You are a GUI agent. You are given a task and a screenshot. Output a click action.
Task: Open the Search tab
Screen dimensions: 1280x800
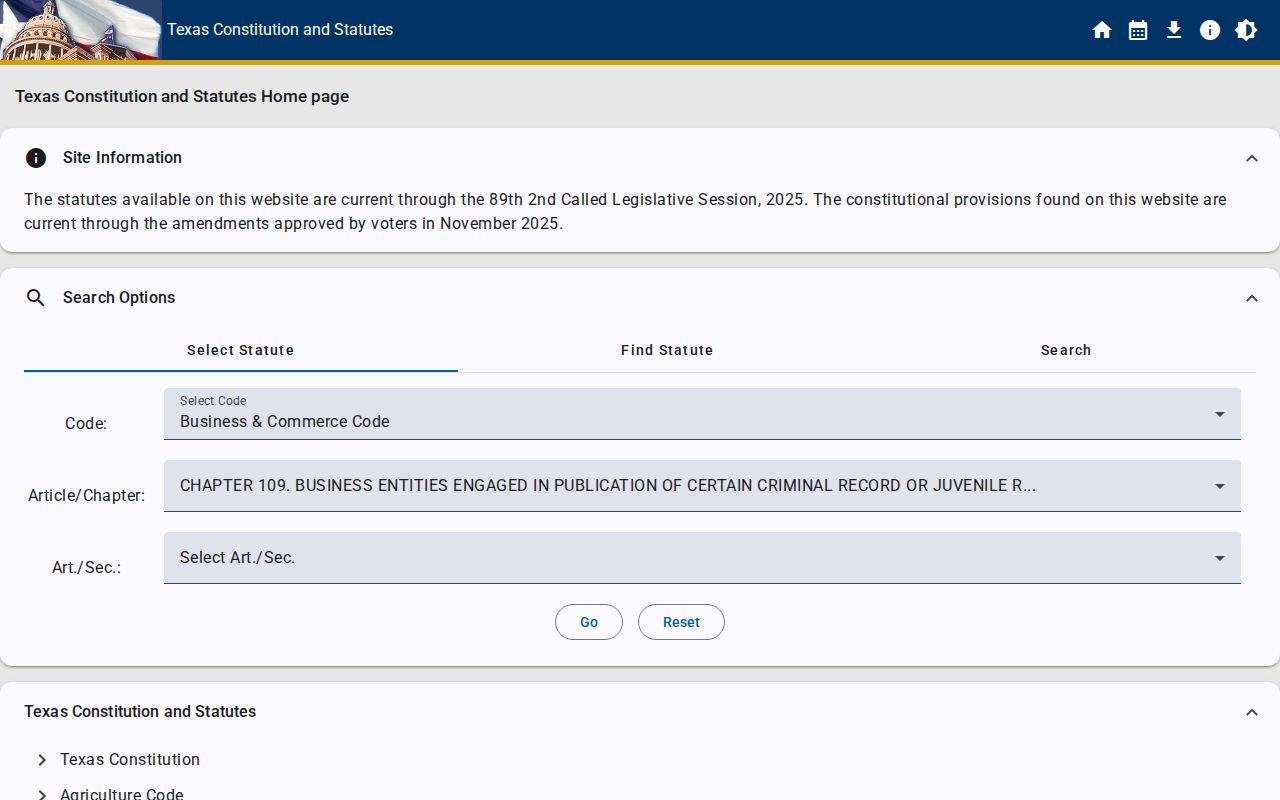coord(1066,350)
